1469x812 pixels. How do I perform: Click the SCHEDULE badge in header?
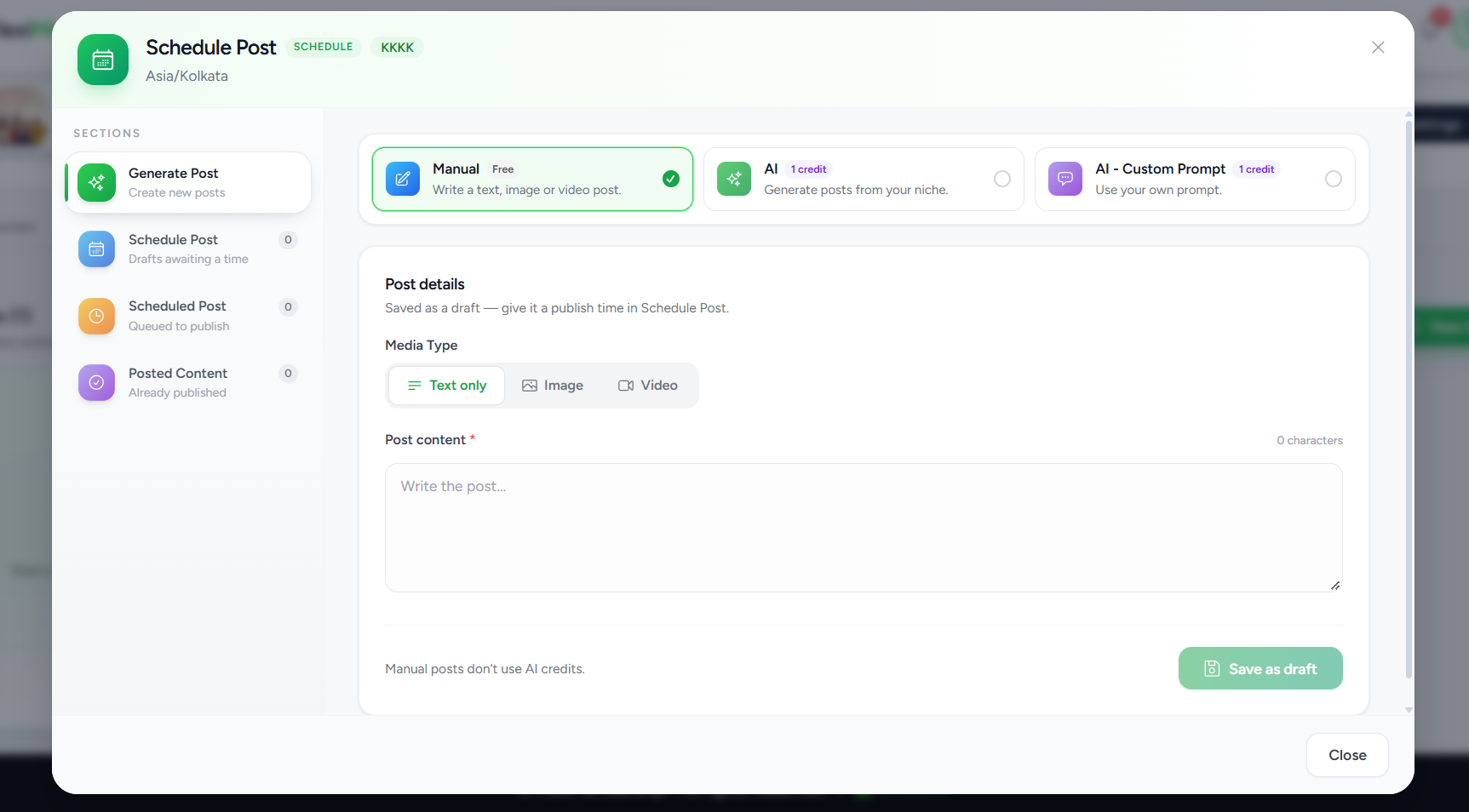click(324, 47)
